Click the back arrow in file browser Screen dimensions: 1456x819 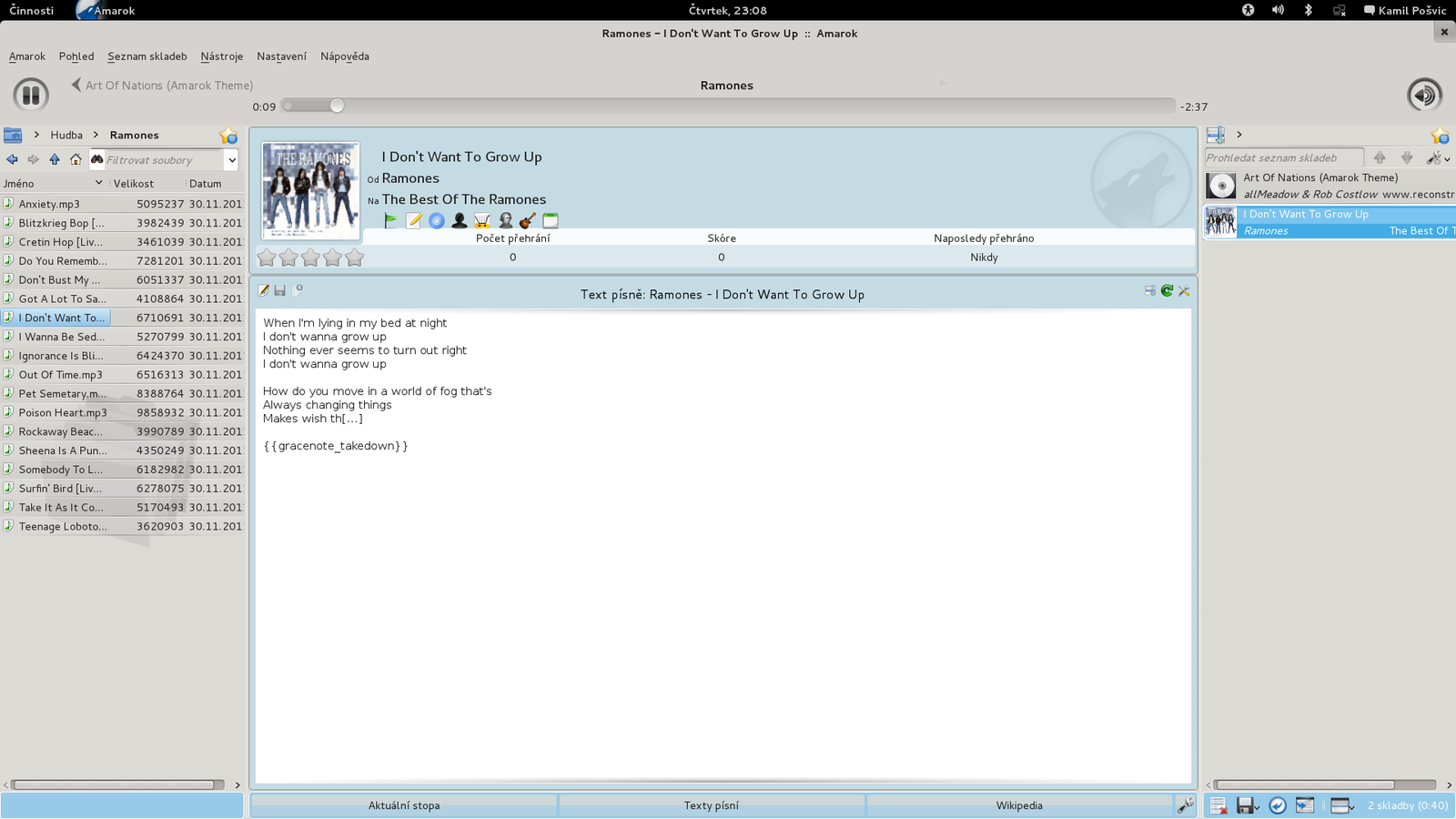pos(12,159)
